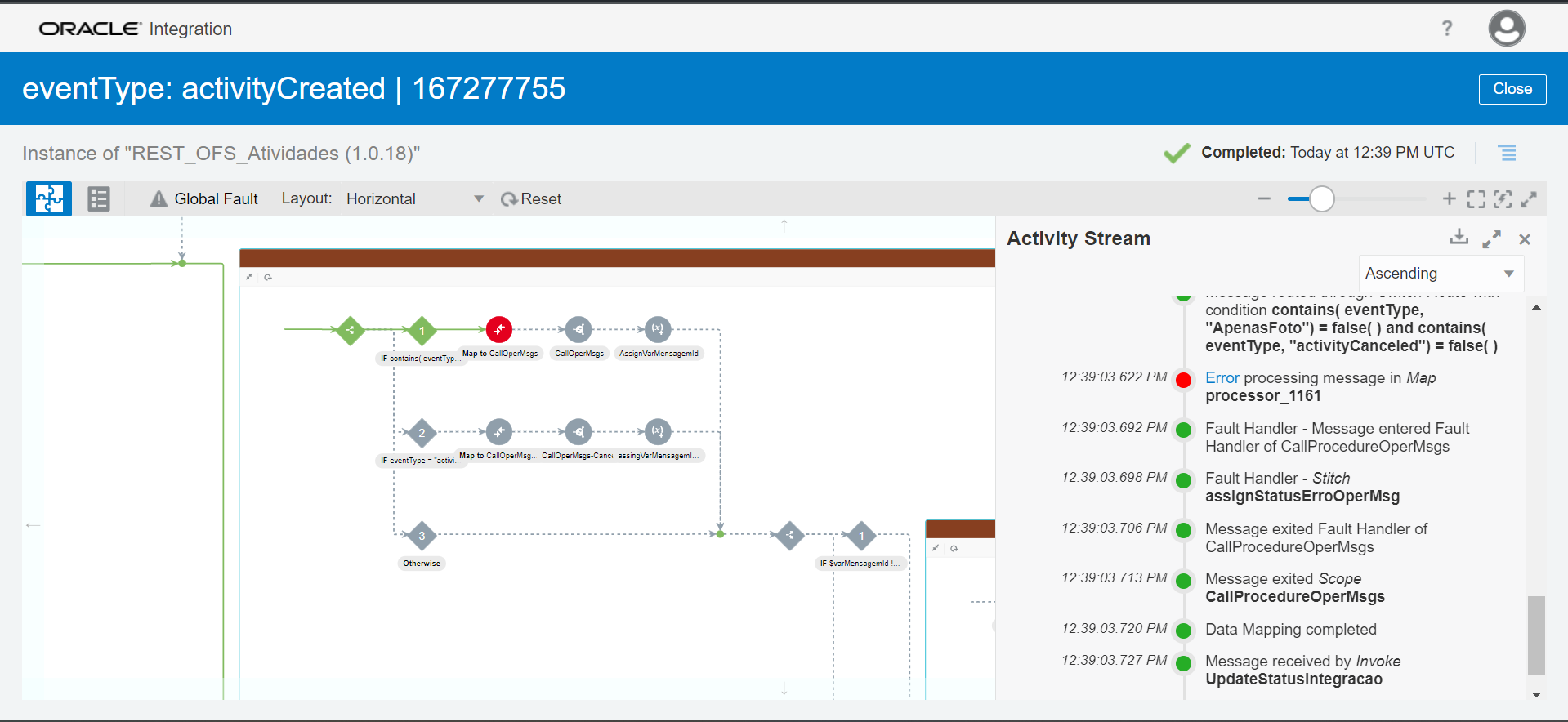Select the red failed Map to CallOperMsgs node
Screen dimensions: 1568x722
(499, 329)
